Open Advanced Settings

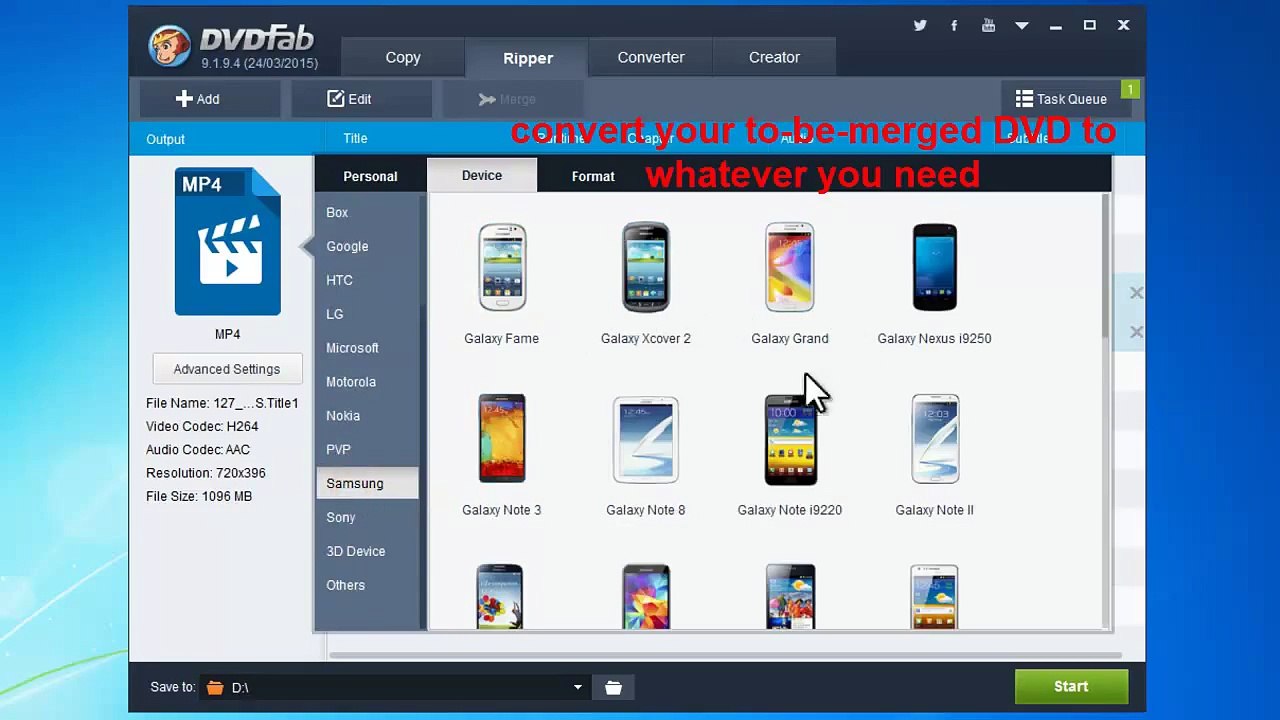(227, 369)
